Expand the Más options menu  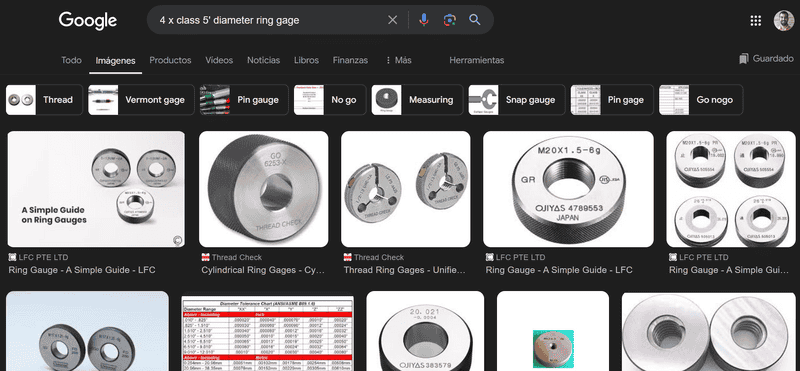(398, 60)
